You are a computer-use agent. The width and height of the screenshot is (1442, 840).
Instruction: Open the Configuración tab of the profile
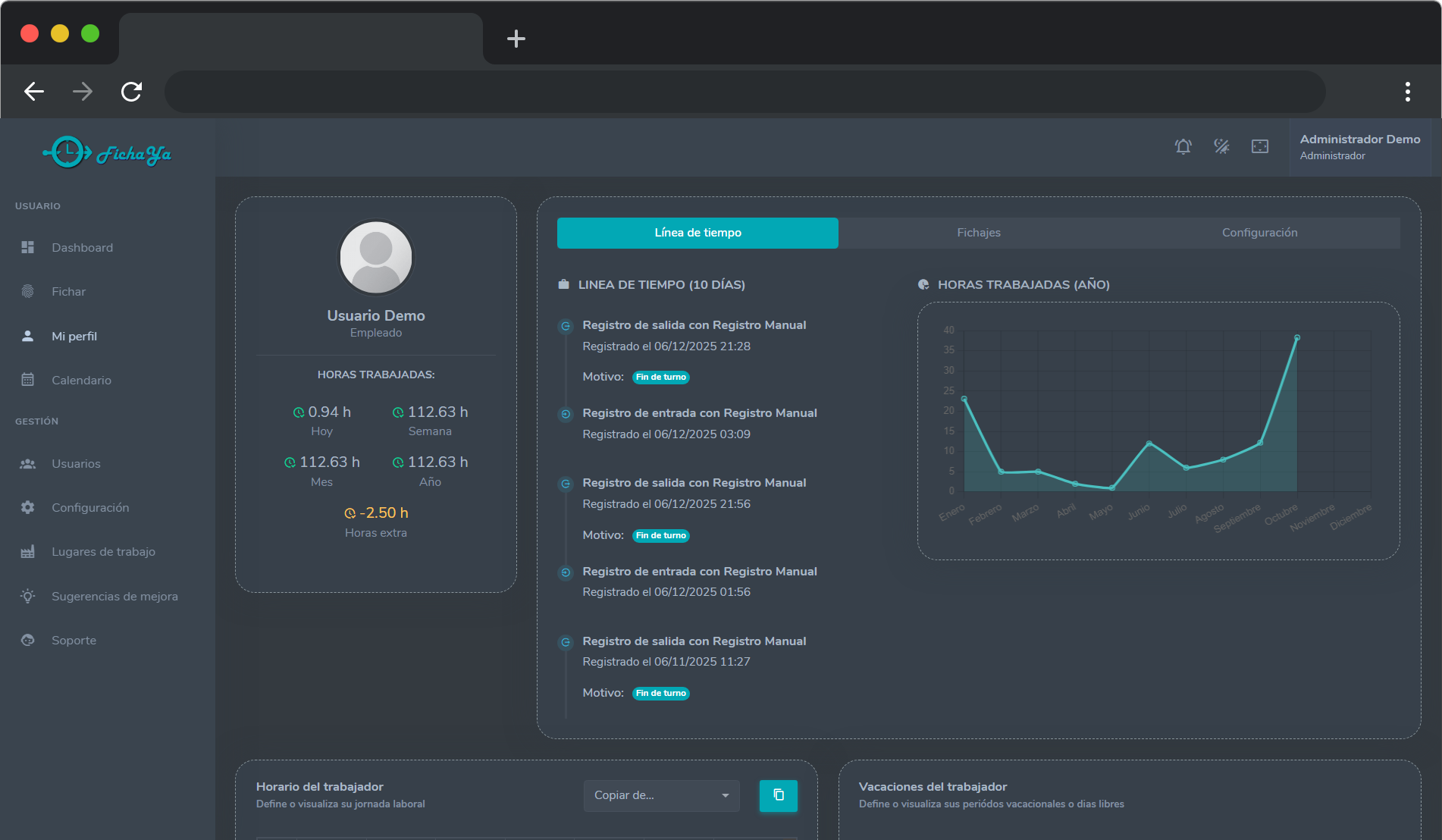point(1259,233)
